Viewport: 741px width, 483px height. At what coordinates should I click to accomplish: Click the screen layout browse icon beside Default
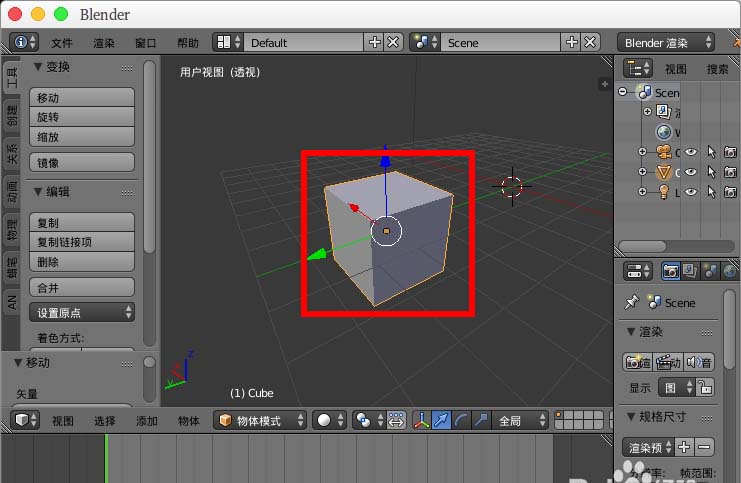click(x=228, y=43)
